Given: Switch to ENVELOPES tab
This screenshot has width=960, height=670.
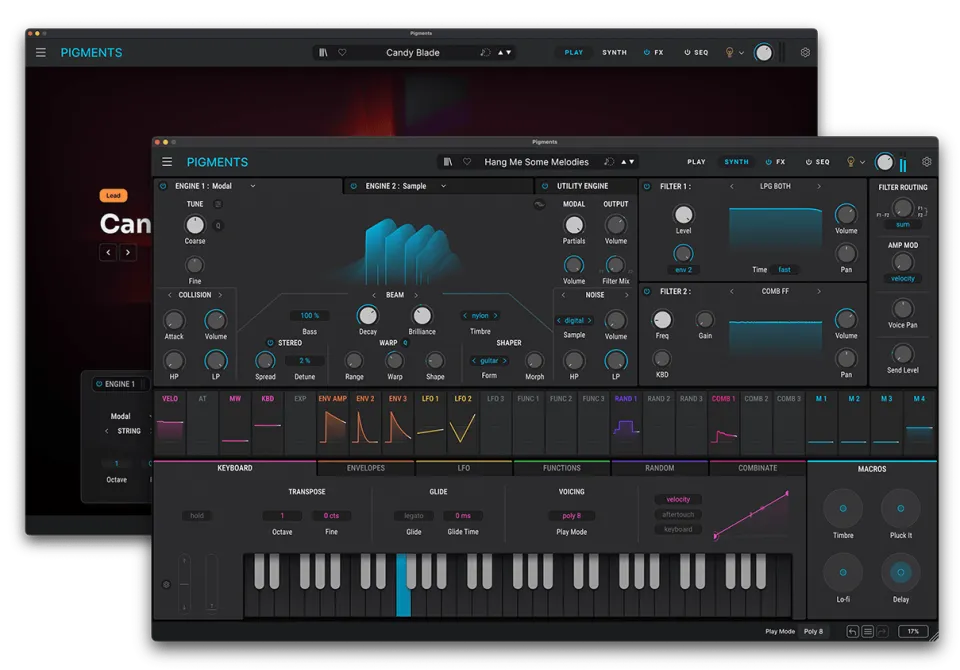Looking at the screenshot, I should (x=366, y=469).
